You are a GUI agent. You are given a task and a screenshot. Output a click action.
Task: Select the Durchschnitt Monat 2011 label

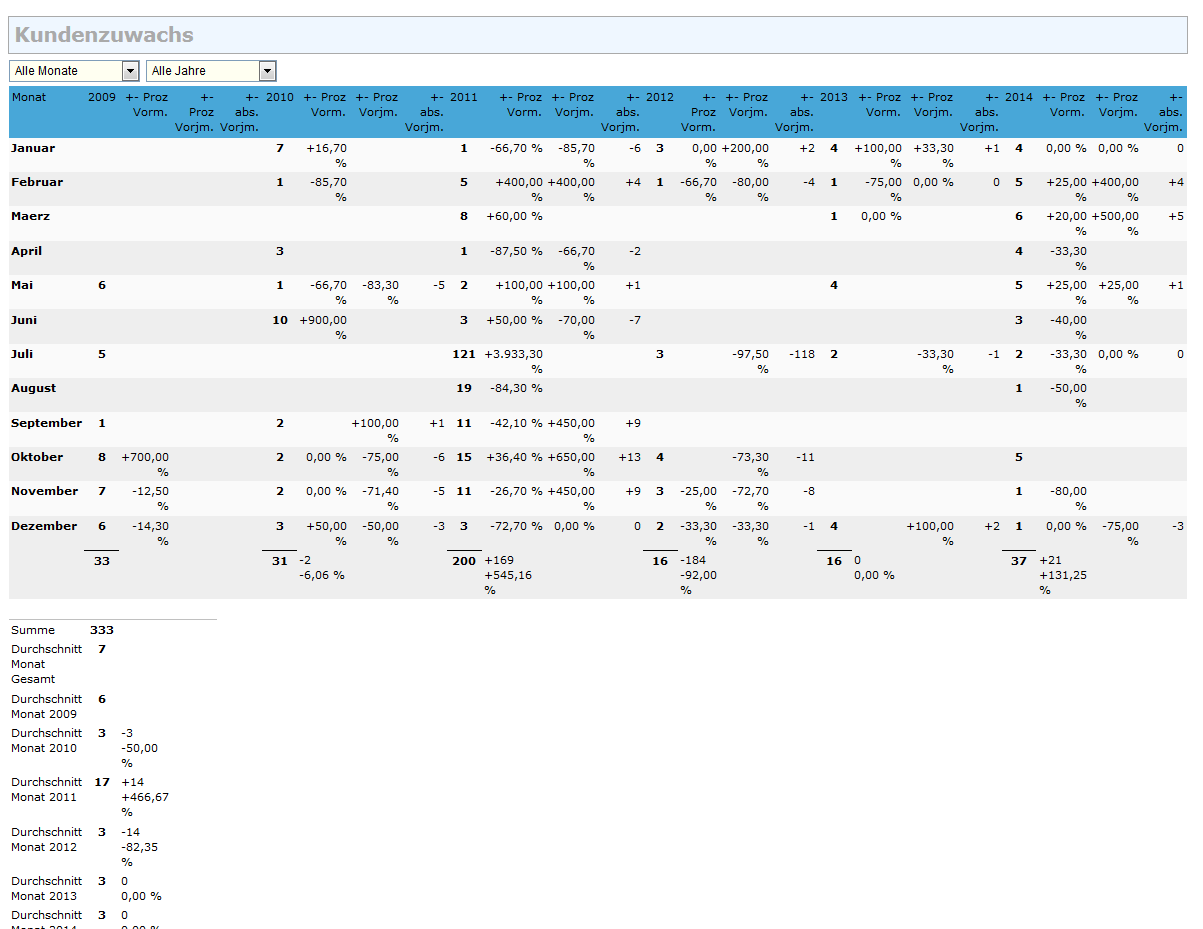(46, 790)
